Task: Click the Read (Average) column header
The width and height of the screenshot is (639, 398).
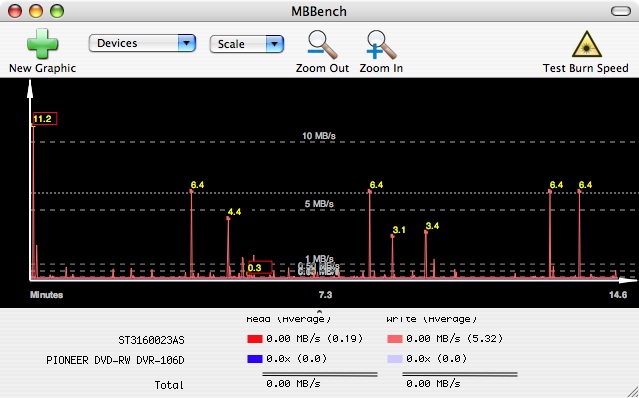Action: (x=289, y=319)
